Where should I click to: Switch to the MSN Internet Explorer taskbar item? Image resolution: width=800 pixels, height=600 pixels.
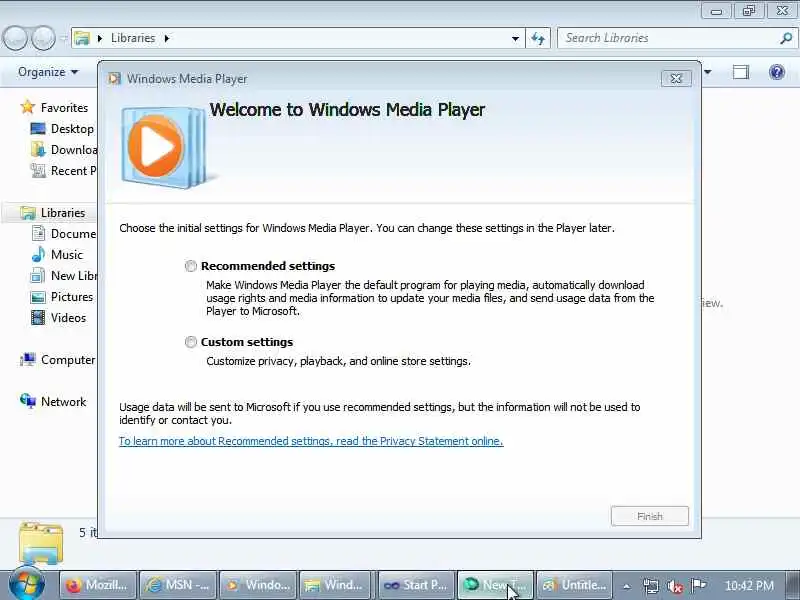178,585
